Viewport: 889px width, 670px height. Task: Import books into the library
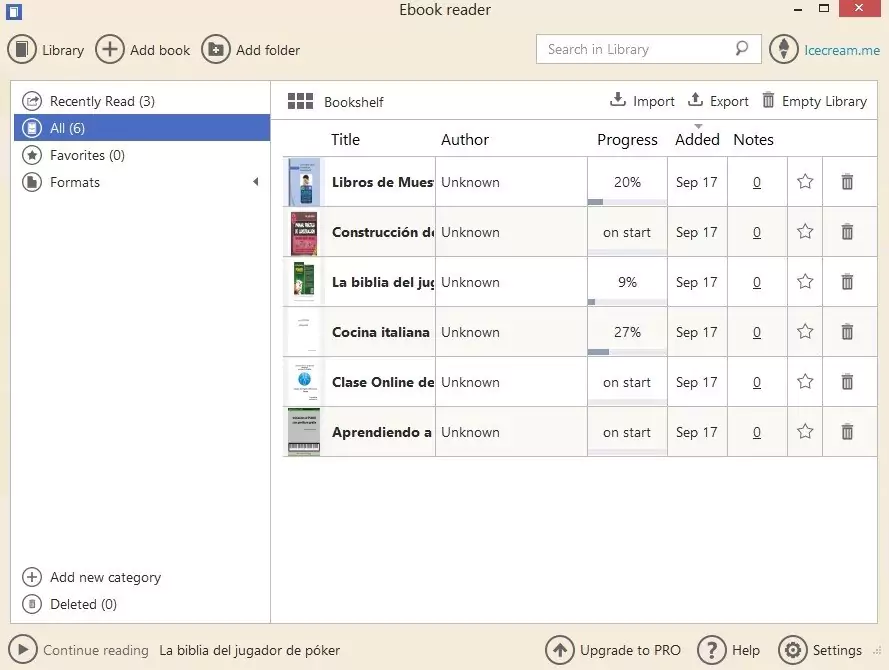[x=641, y=100]
